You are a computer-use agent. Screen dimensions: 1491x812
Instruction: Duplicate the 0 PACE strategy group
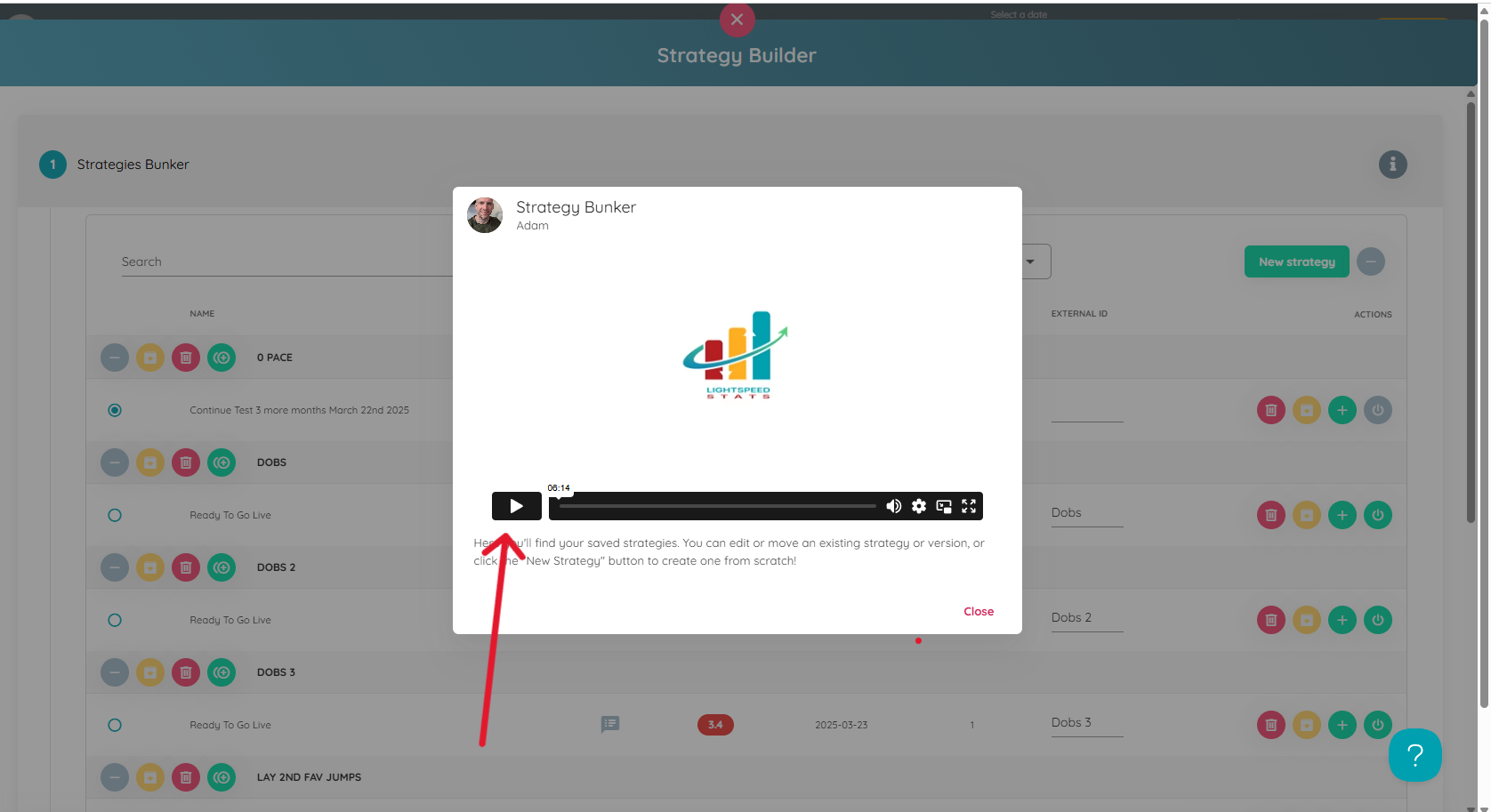coord(221,358)
